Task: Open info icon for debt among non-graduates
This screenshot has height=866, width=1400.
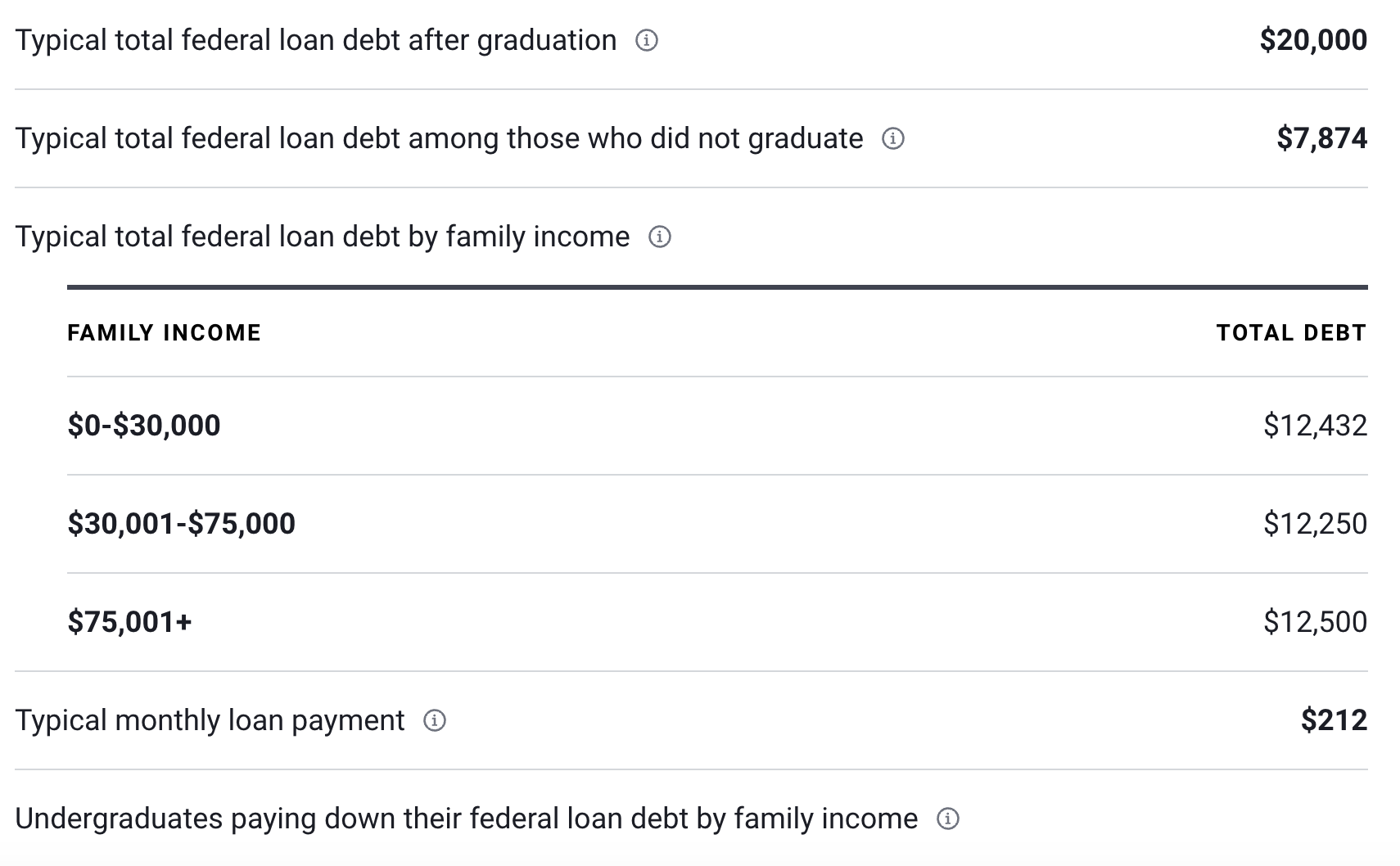Action: pos(892,138)
